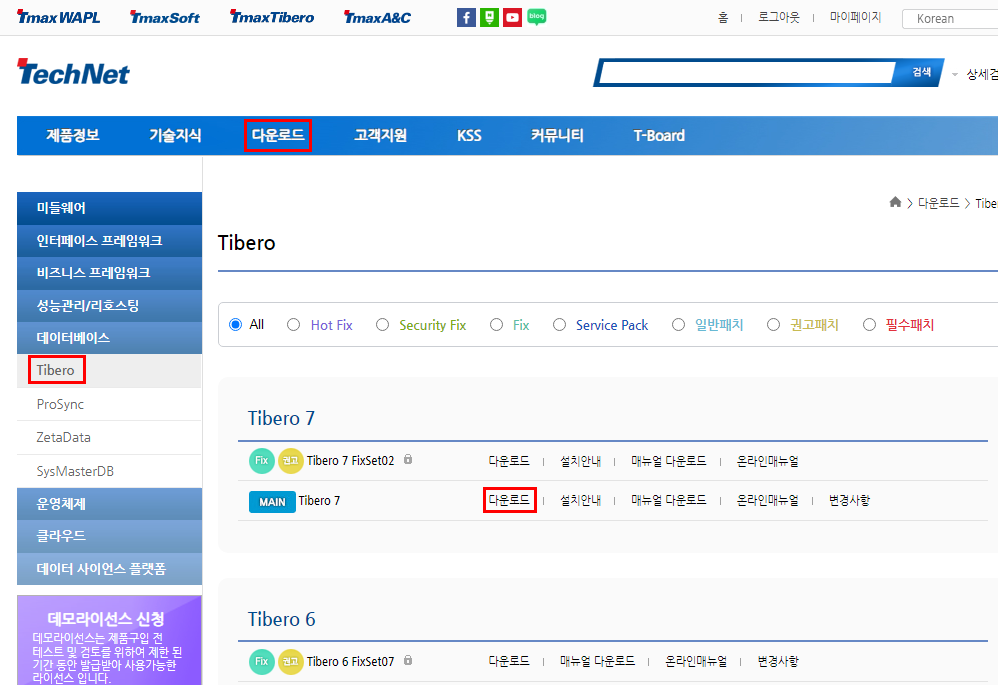The image size is (998, 685).
Task: Select the Service Pack radio button
Action: [559, 325]
